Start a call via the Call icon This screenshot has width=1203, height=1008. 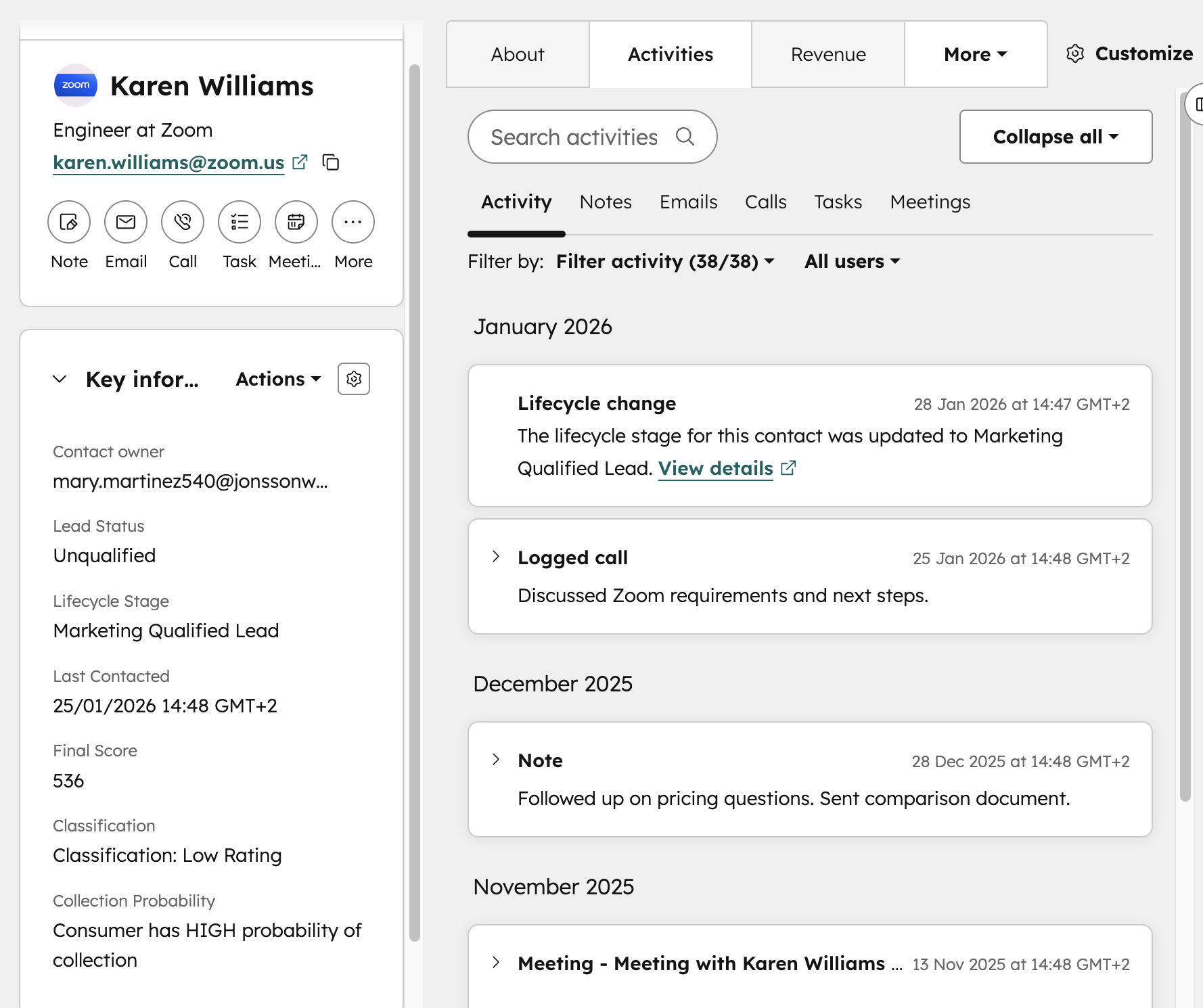click(x=182, y=222)
